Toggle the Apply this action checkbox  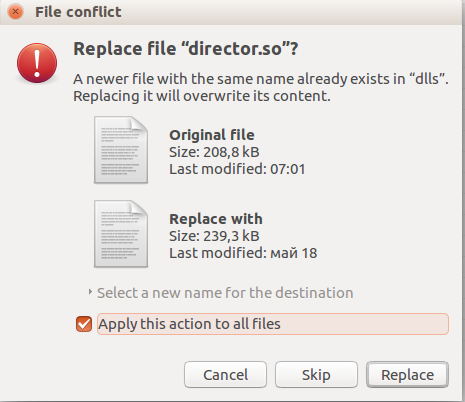tap(84, 324)
